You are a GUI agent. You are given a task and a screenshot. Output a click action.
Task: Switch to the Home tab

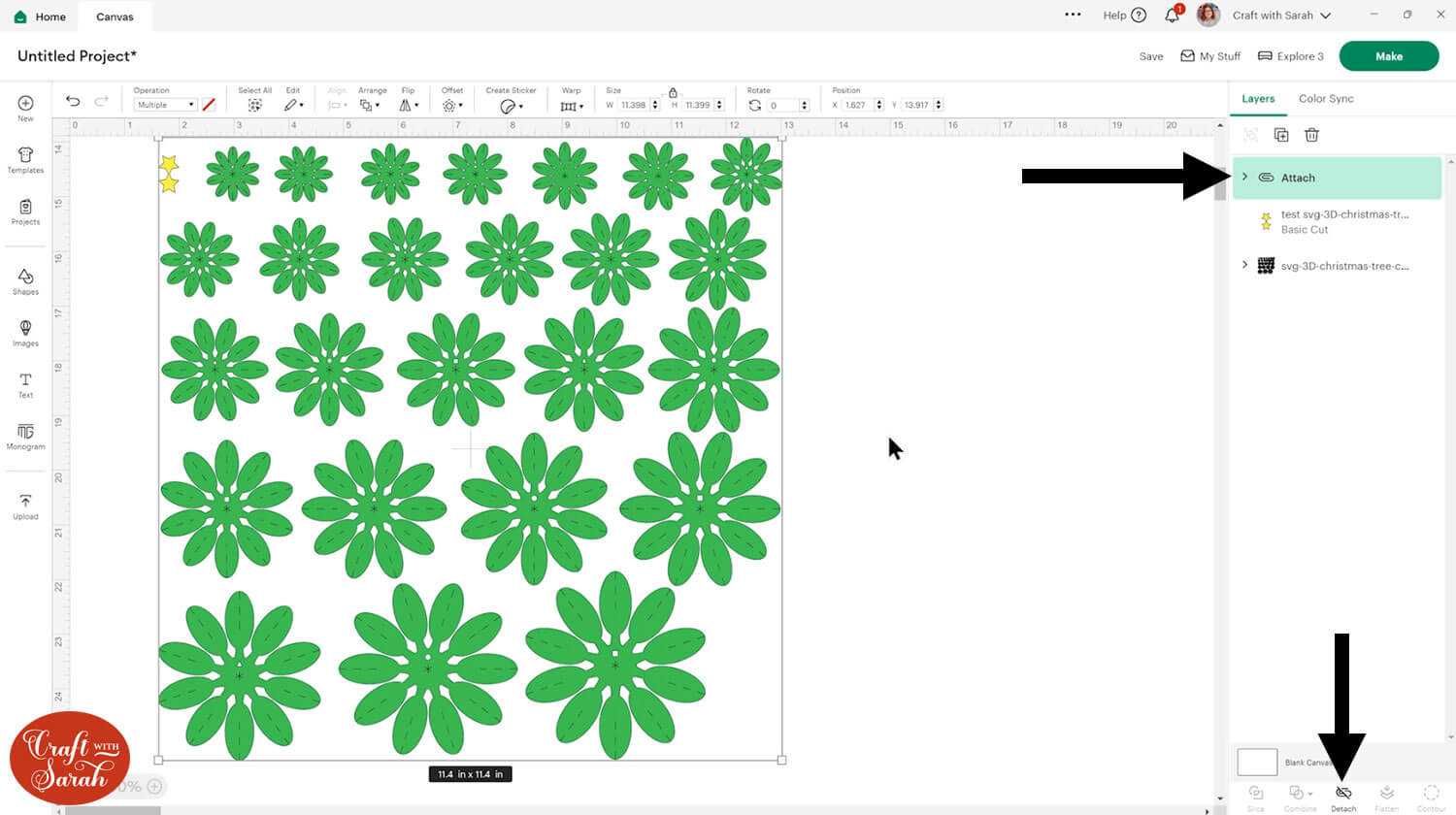pyautogui.click(x=41, y=16)
